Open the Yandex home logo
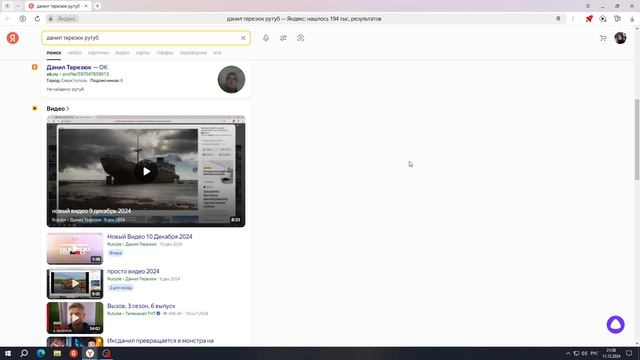640x360 pixels. click(x=13, y=38)
